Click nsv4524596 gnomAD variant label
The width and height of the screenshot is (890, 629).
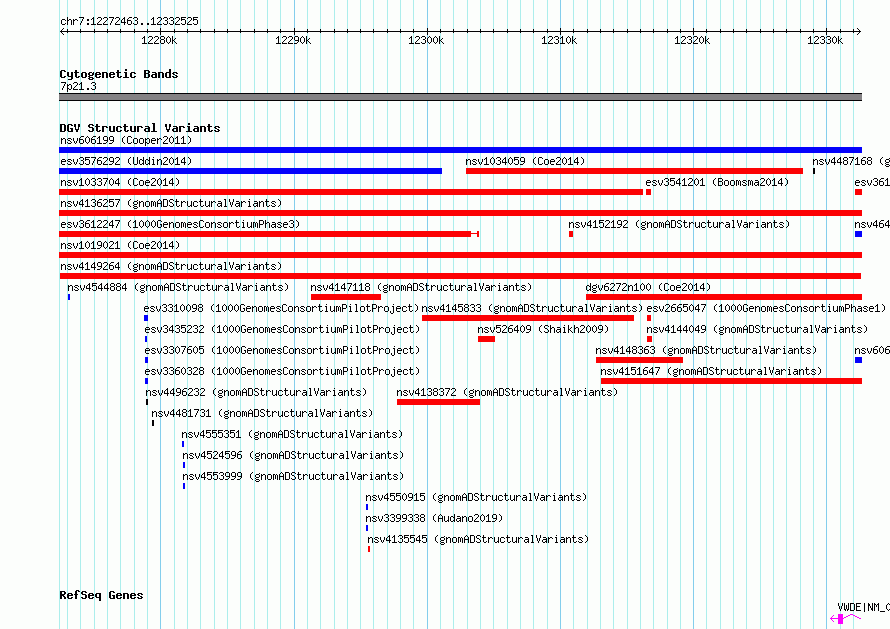293,455
